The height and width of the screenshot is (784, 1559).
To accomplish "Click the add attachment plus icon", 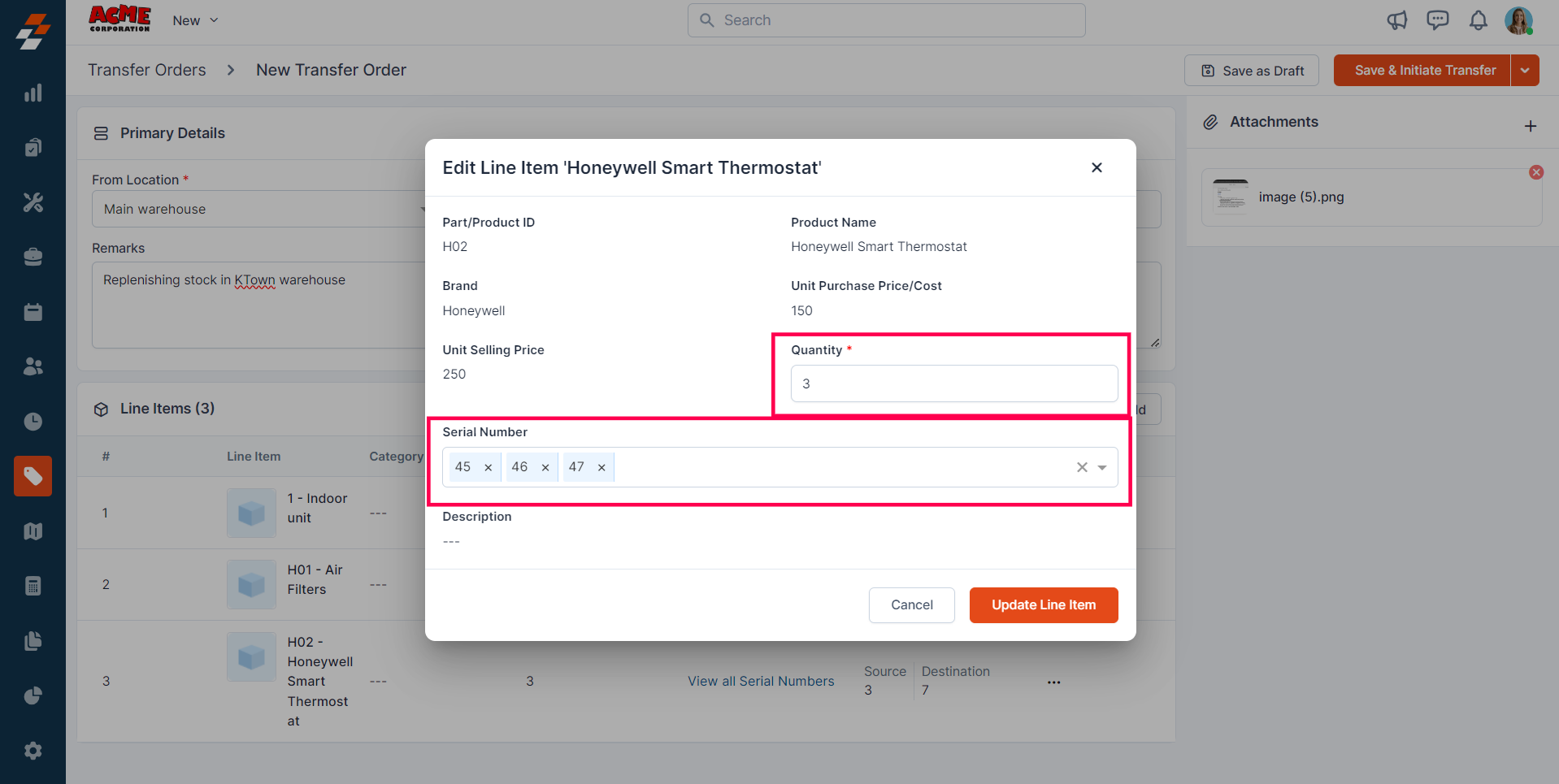I will click(x=1531, y=126).
